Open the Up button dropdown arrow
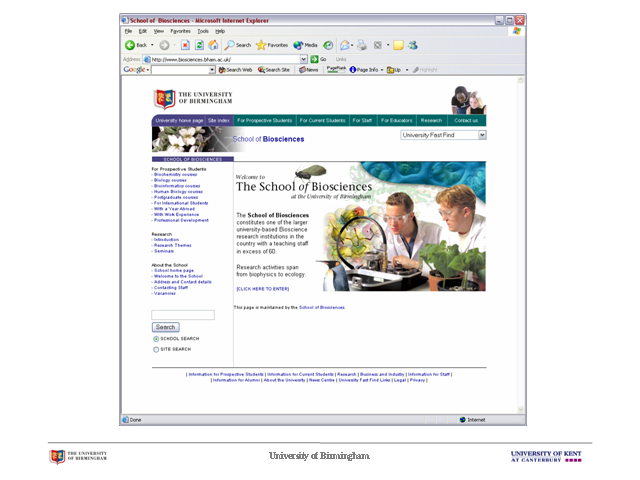 pos(407,70)
